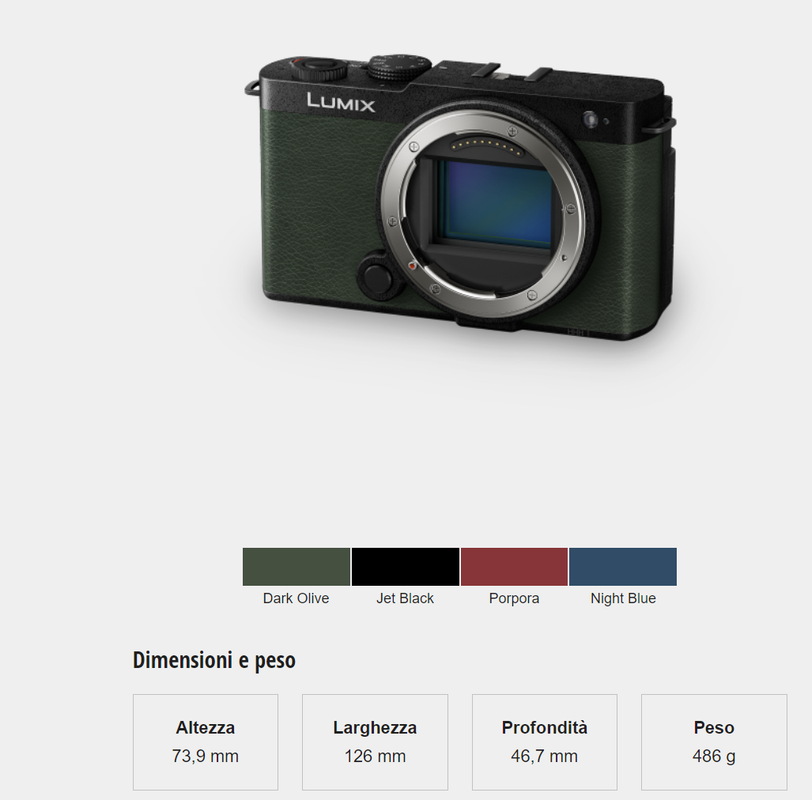Select the Dark Olive color swatch

click(296, 566)
